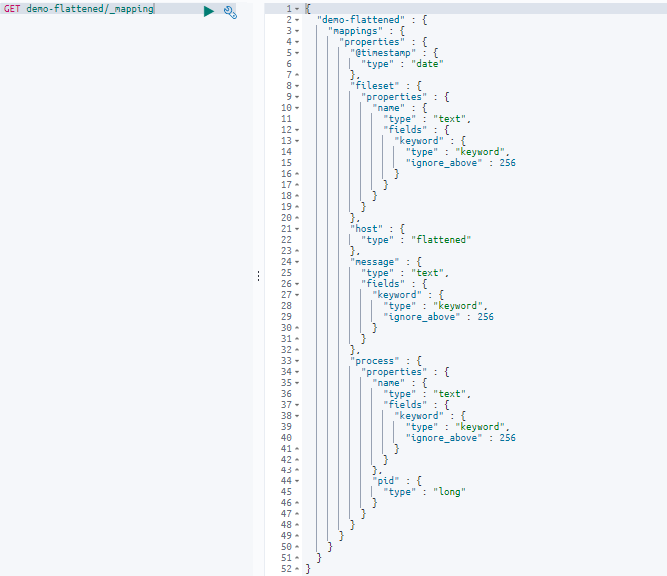Click ignore_above 256 on line 40
Image resolution: width=667 pixels, height=576 pixels.
[x=460, y=438]
